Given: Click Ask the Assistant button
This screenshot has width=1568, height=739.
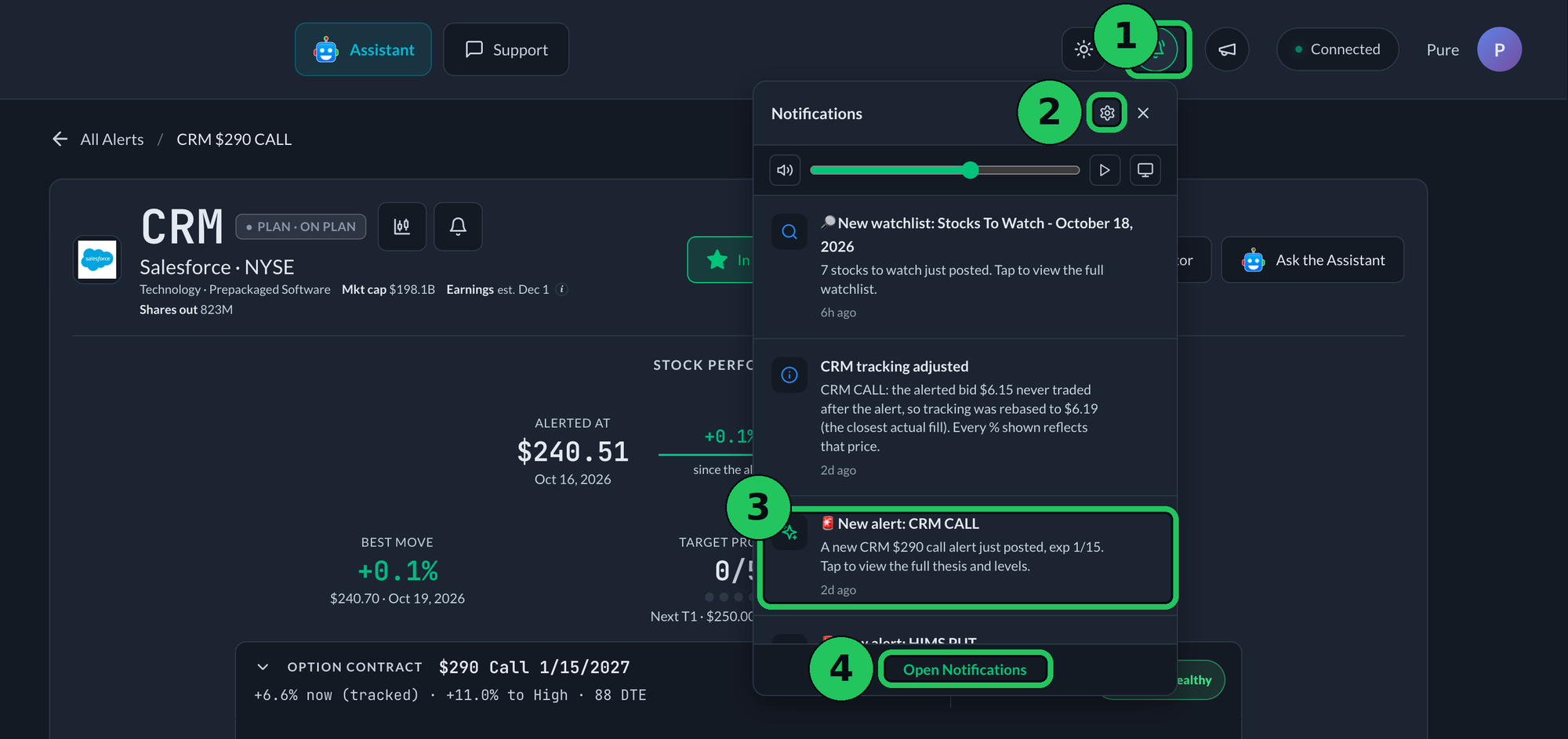Looking at the screenshot, I should (1312, 260).
